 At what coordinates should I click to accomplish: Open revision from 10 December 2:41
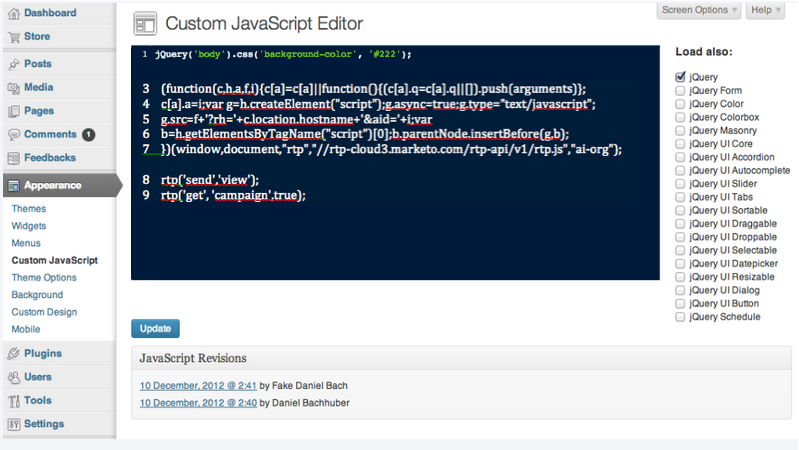click(x=198, y=386)
